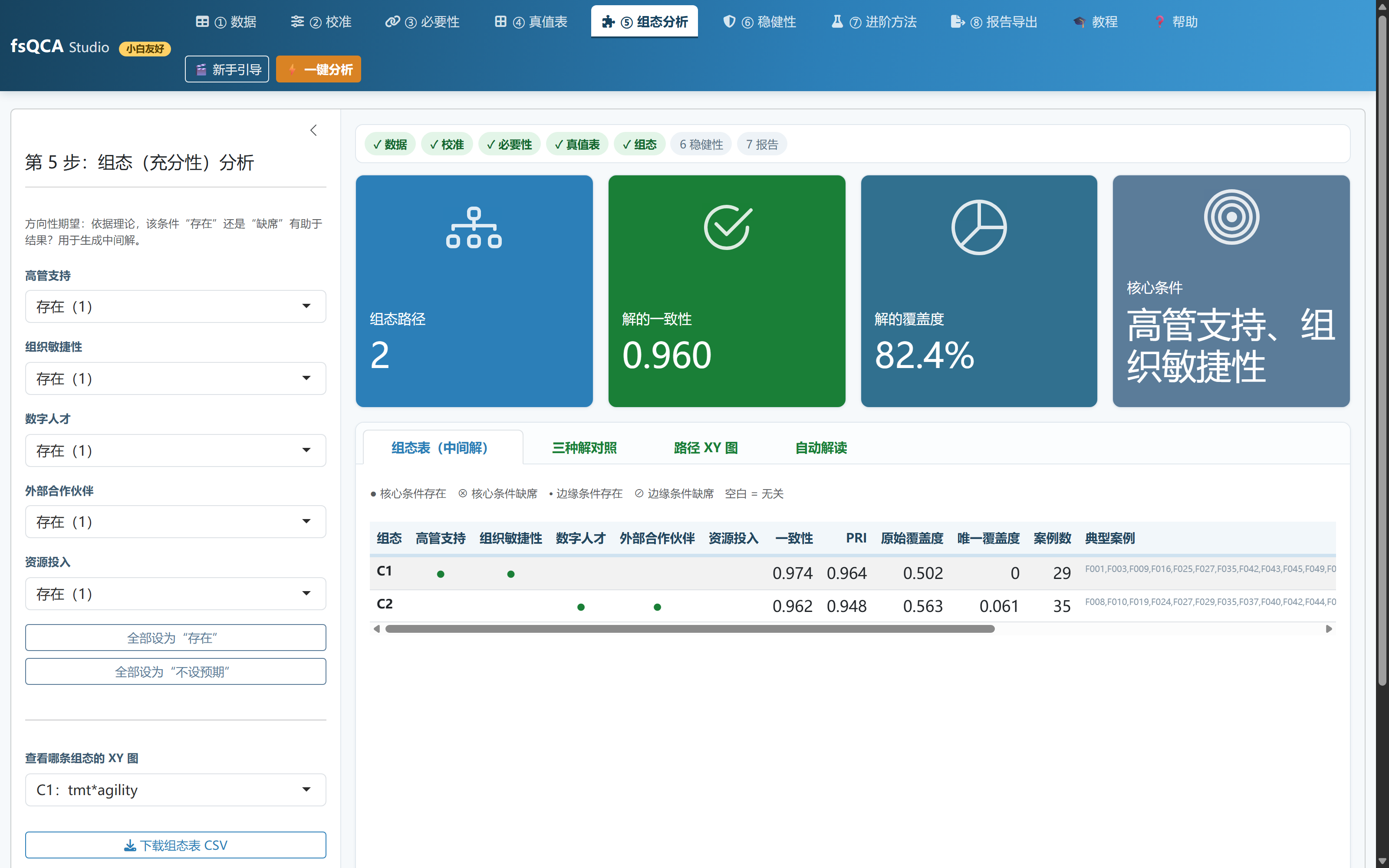Open the 数字人才 dropdown

[176, 450]
